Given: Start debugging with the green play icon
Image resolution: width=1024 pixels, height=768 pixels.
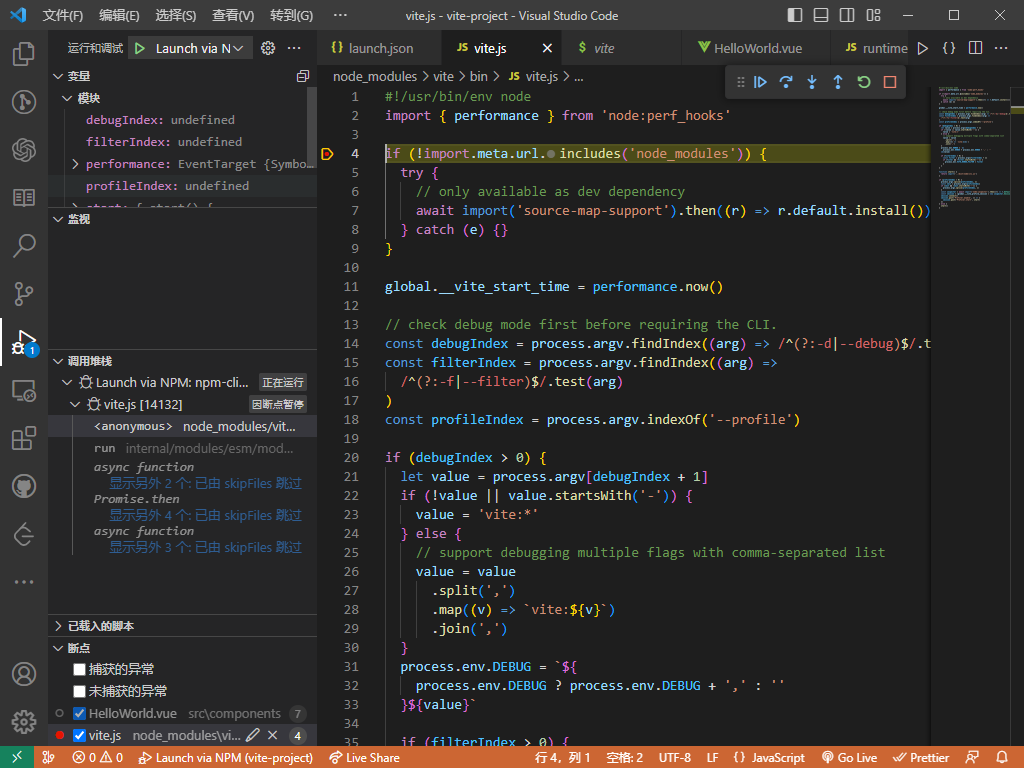Looking at the screenshot, I should click(140, 48).
